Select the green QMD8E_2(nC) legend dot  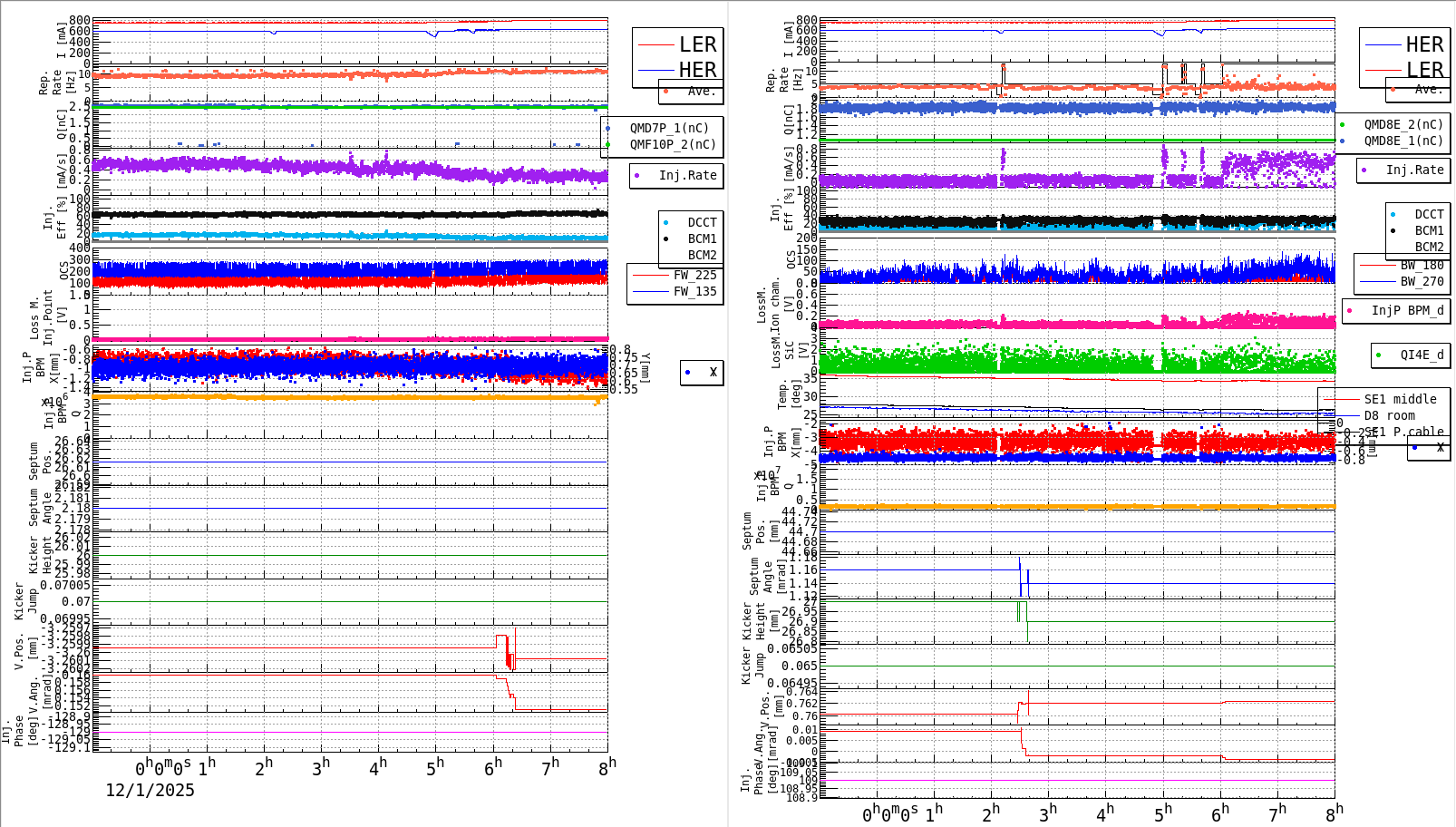point(1343,125)
